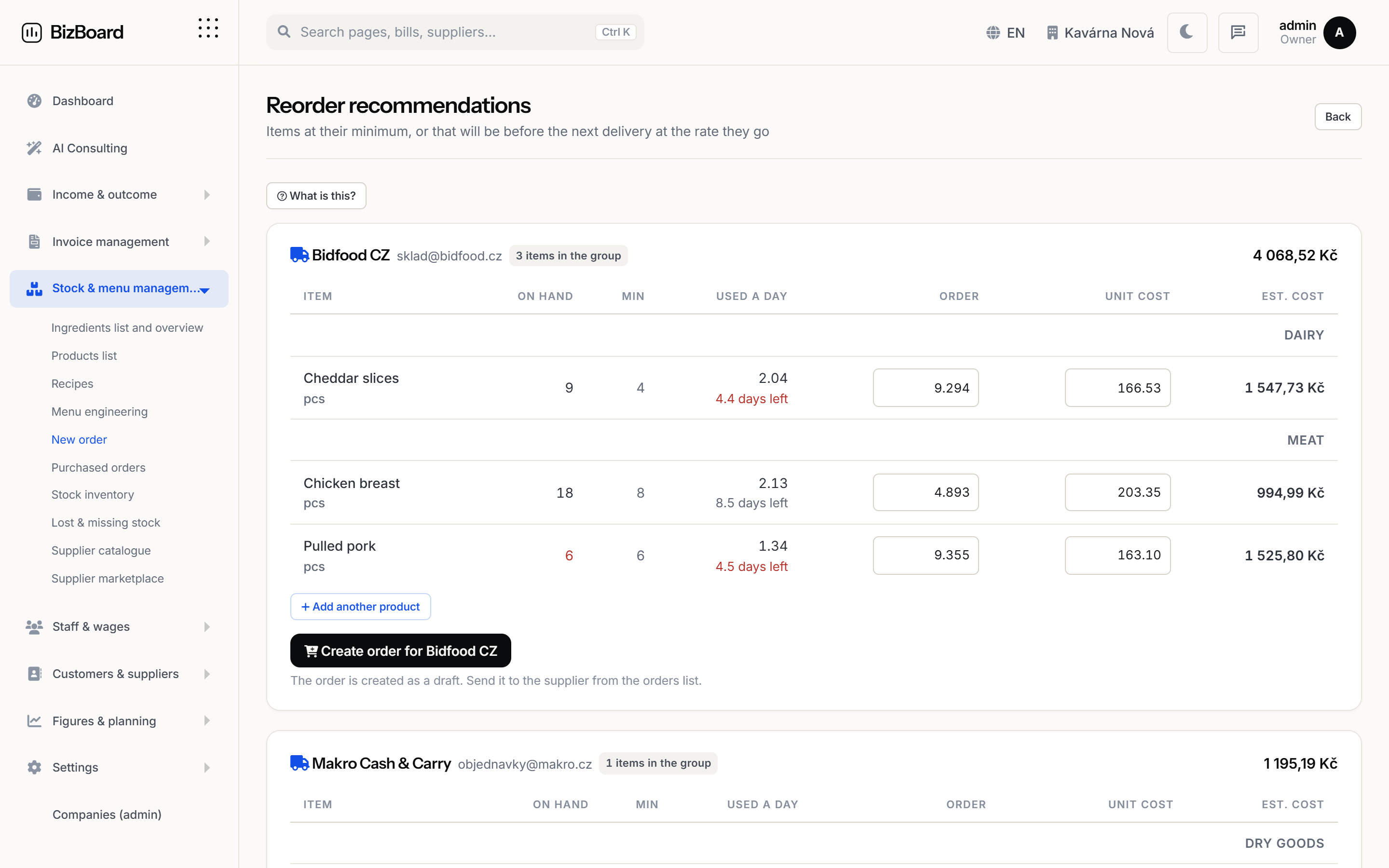The width and height of the screenshot is (1389, 868).
Task: Click the Makro Cash & Carry truck icon
Action: click(300, 763)
